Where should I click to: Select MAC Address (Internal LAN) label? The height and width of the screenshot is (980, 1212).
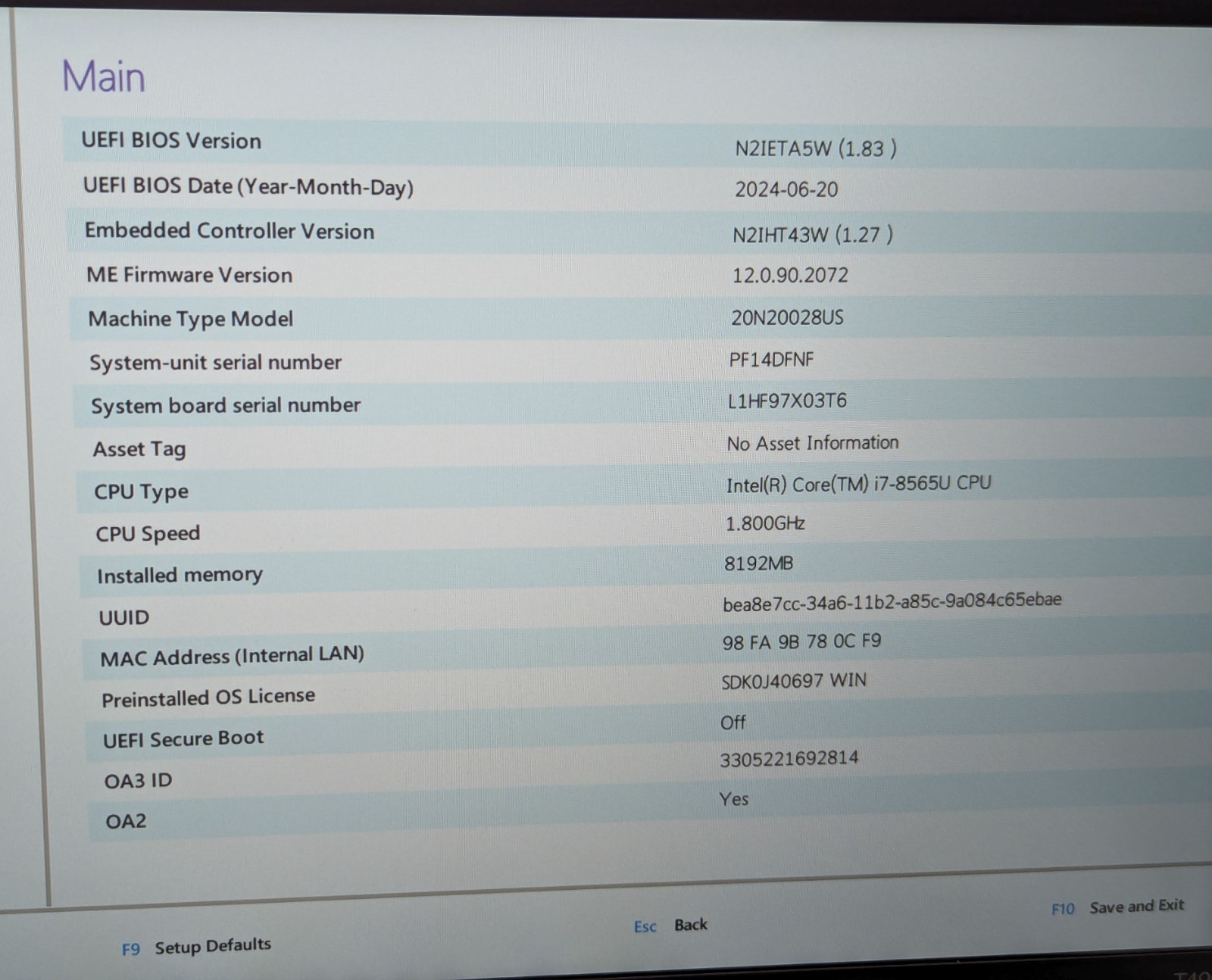pos(233,657)
